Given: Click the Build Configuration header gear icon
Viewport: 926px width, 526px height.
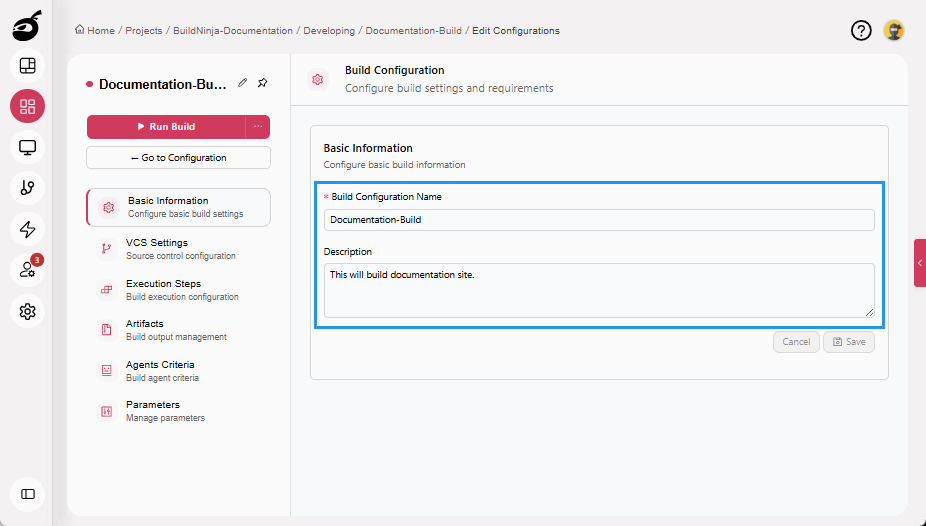Looking at the screenshot, I should pos(318,79).
